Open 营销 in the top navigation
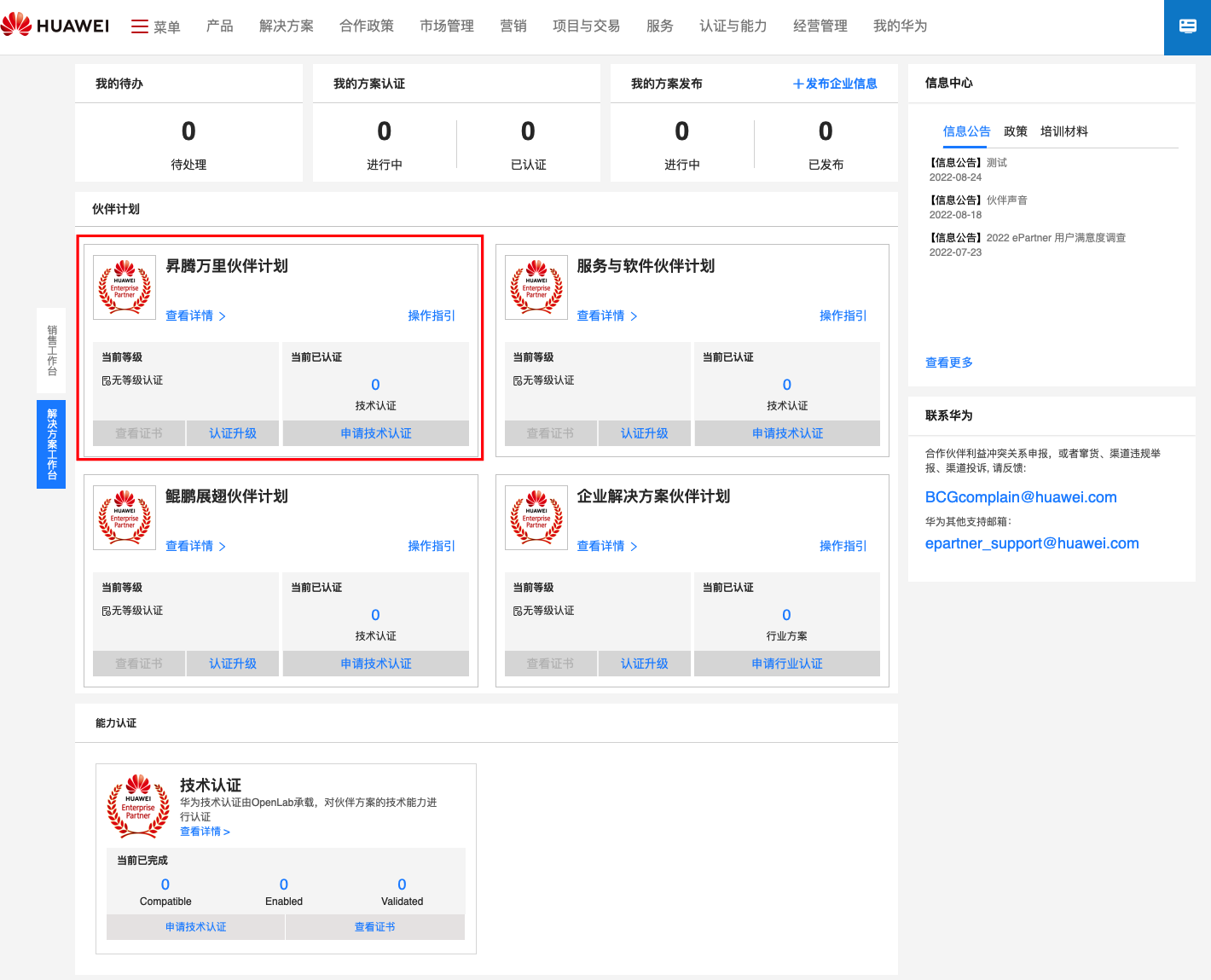The image size is (1211, 980). coord(513,26)
